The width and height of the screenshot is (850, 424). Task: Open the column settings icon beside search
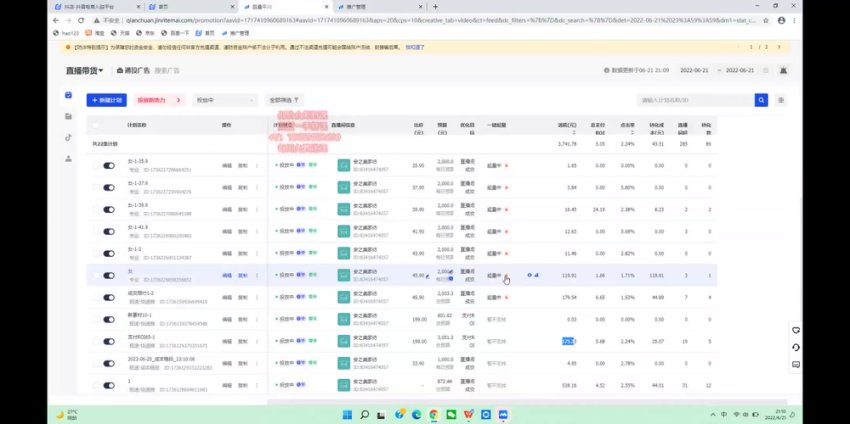click(781, 100)
